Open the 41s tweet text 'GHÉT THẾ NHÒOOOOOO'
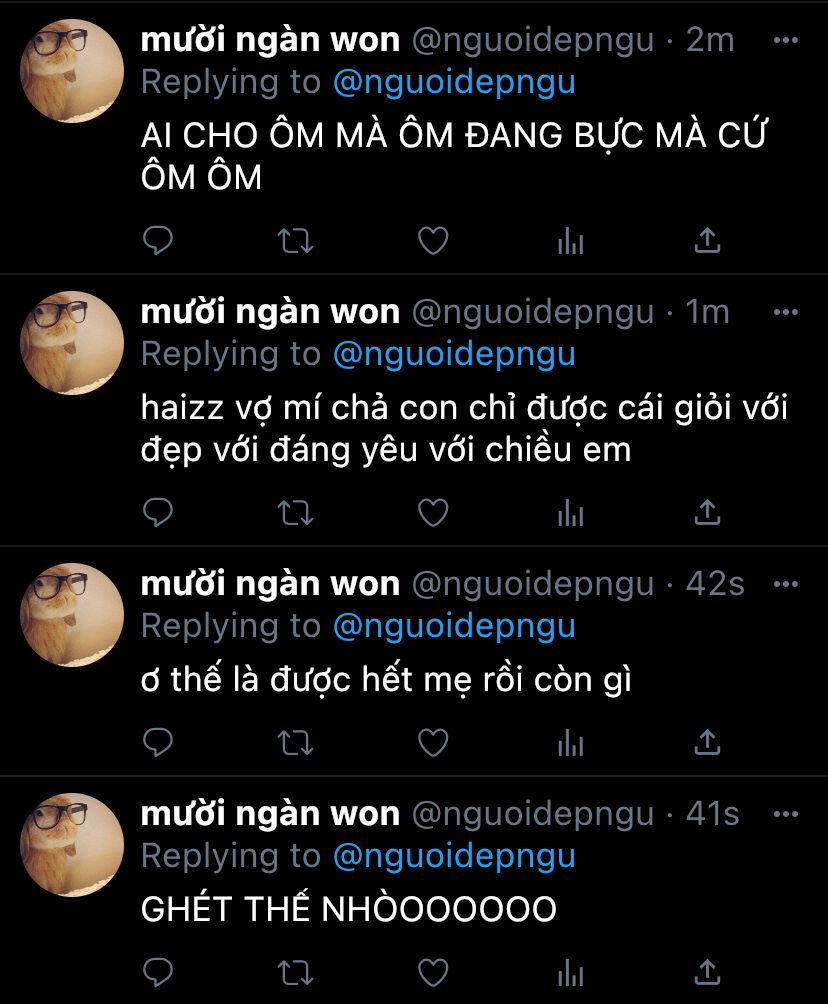 coord(348,909)
